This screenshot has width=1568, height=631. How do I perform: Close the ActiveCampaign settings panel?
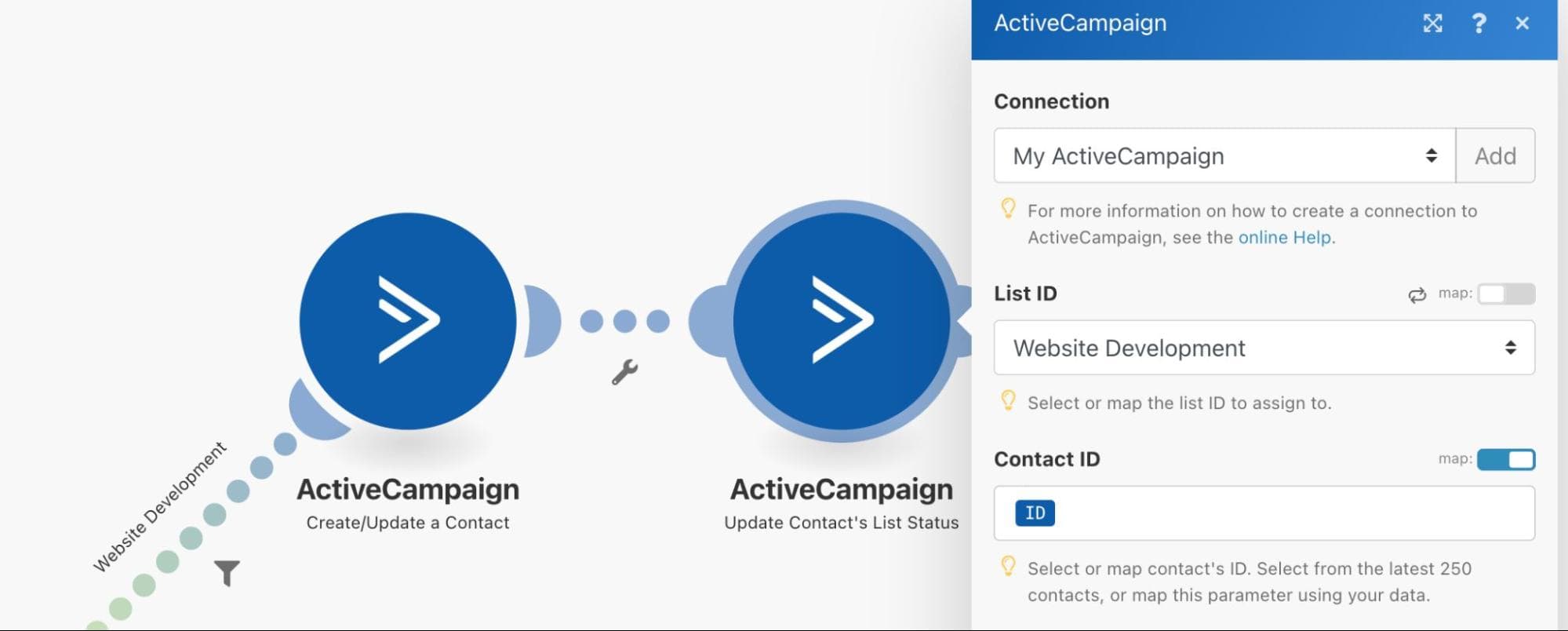point(1522,24)
